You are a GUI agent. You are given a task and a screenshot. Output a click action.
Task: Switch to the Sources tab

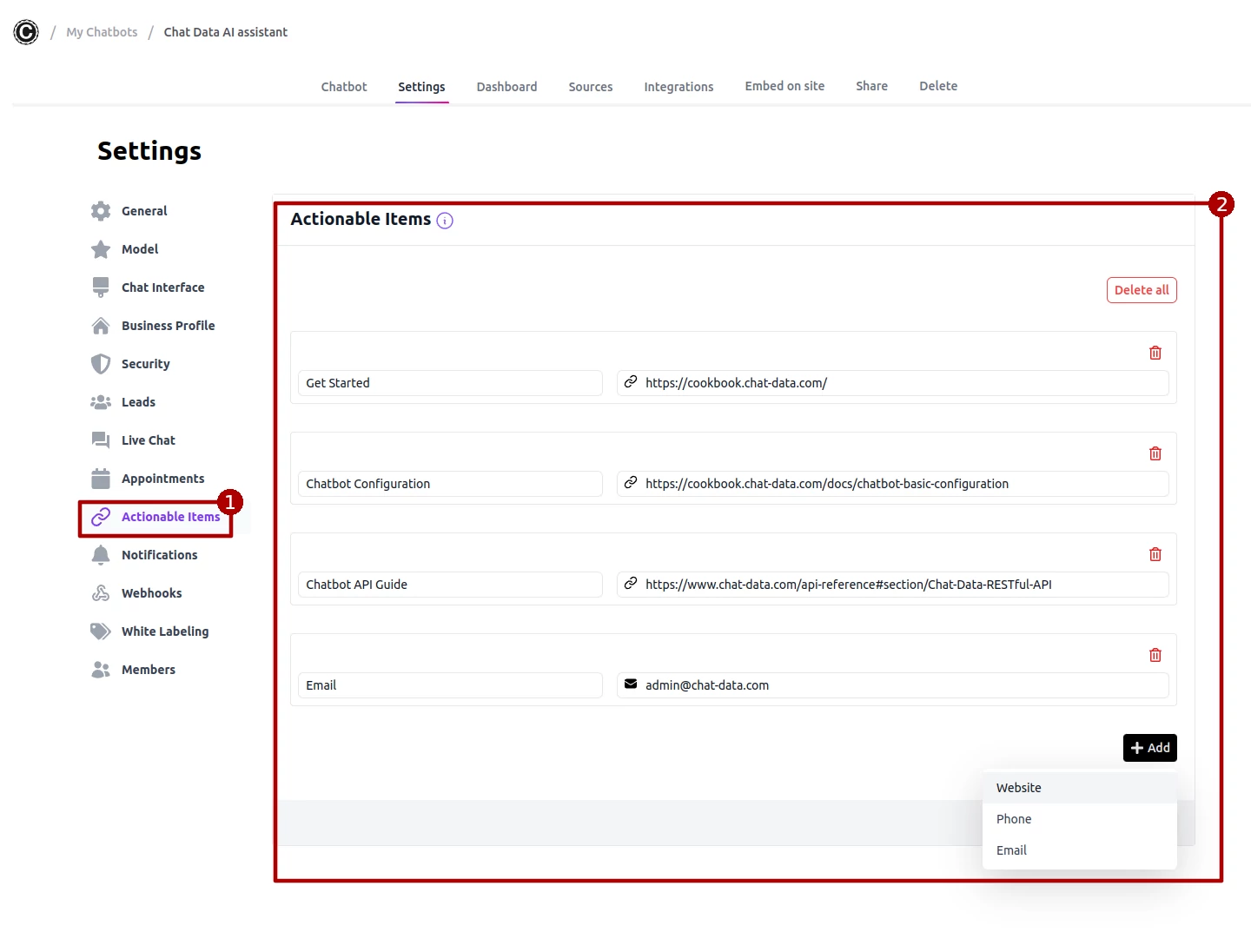[x=591, y=87]
